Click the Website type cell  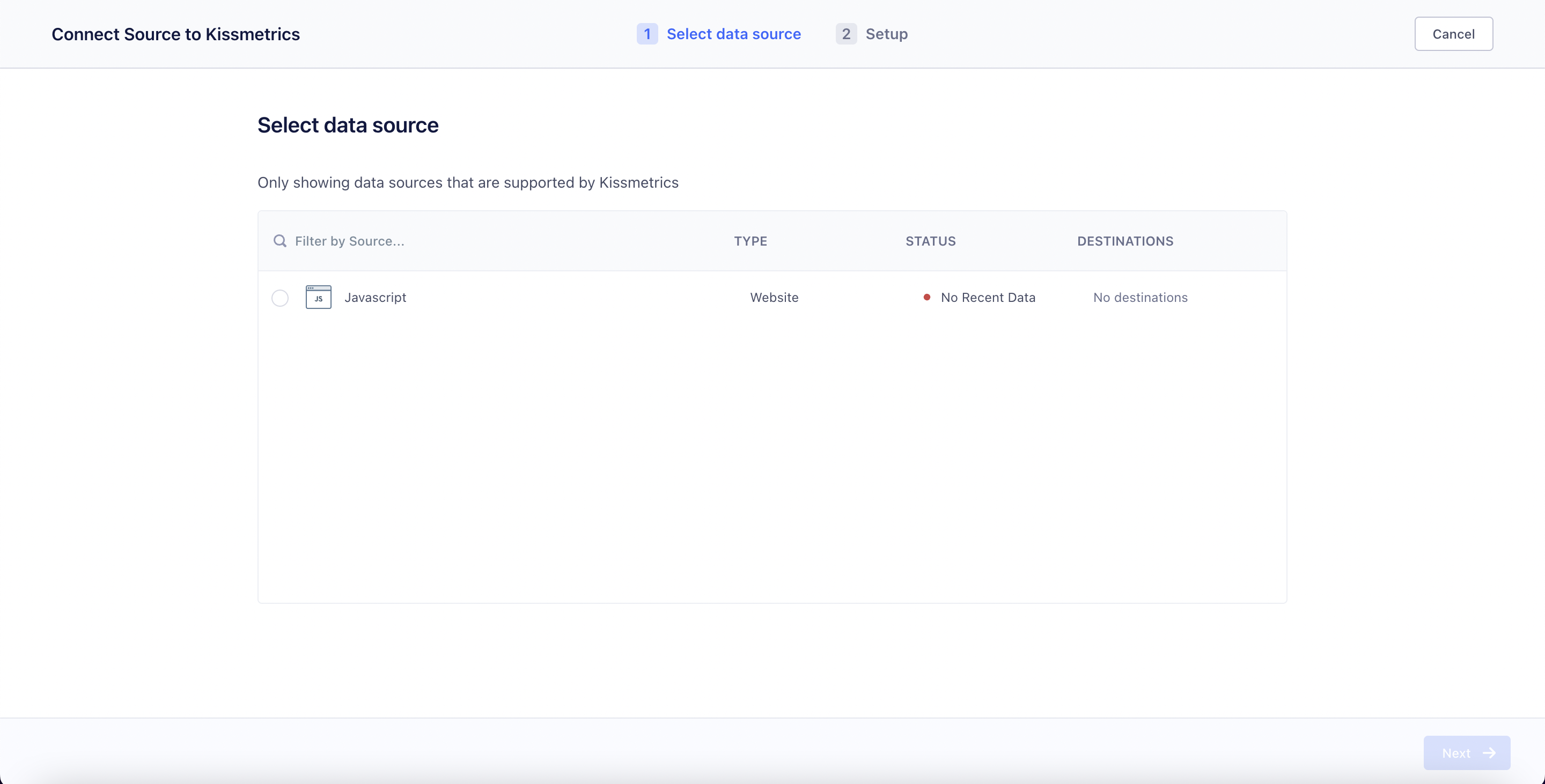[x=774, y=297]
